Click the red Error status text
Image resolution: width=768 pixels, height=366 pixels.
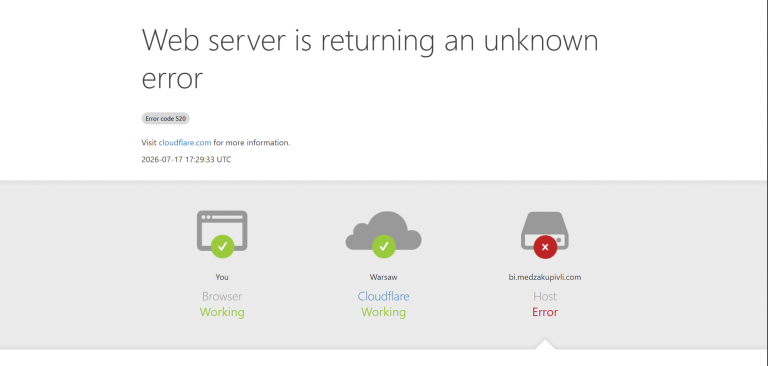point(545,312)
